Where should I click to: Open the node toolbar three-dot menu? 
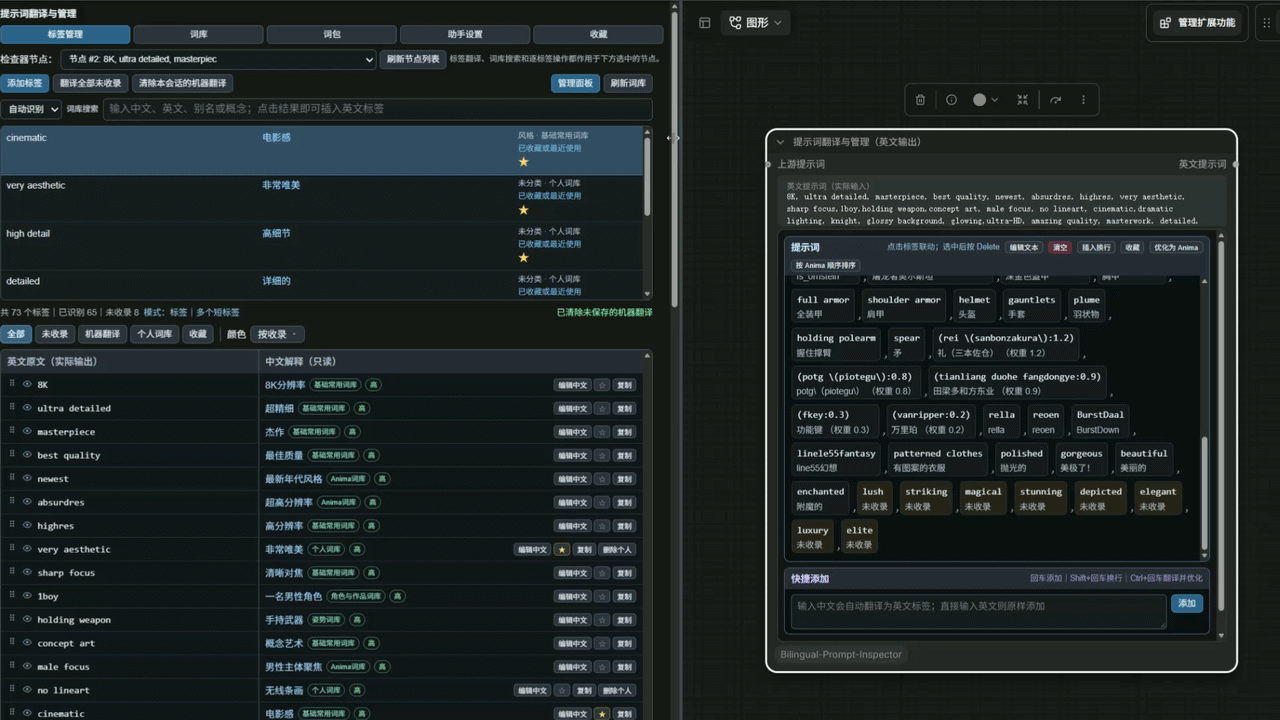pyautogui.click(x=1083, y=100)
